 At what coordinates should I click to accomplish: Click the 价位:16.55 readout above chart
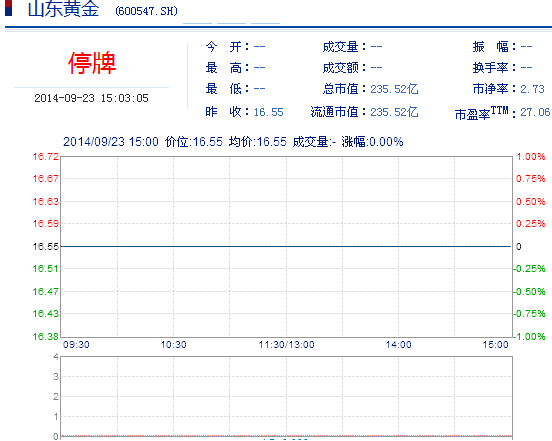pos(194,142)
